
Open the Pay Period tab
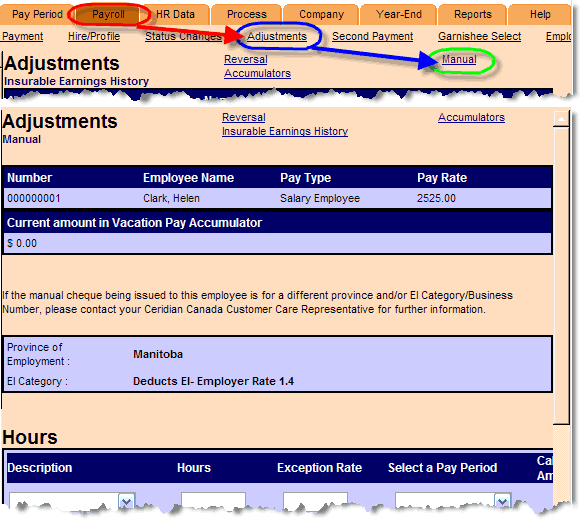36,14
